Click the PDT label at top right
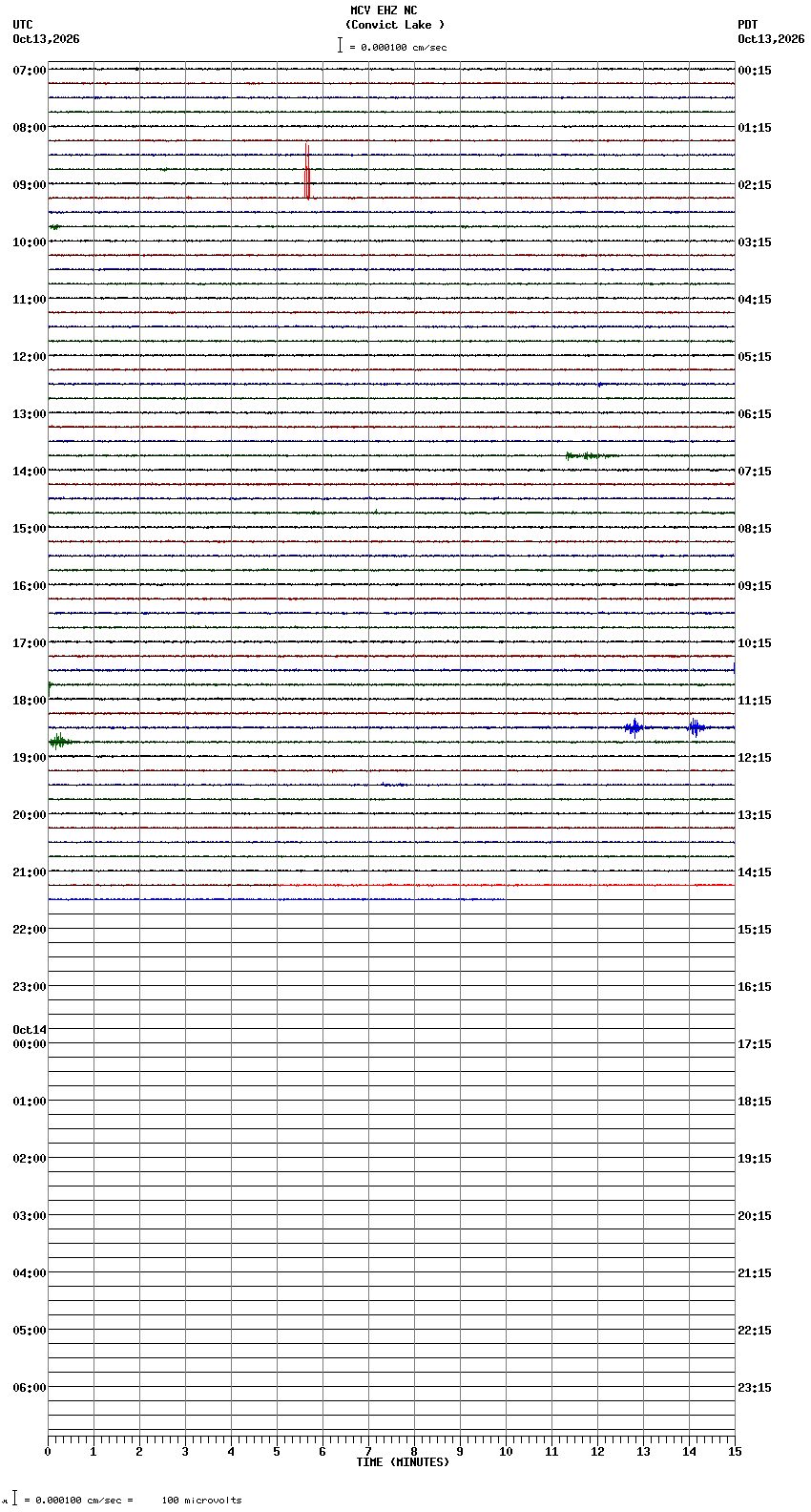This screenshot has height=1512, width=811. pyautogui.click(x=747, y=25)
